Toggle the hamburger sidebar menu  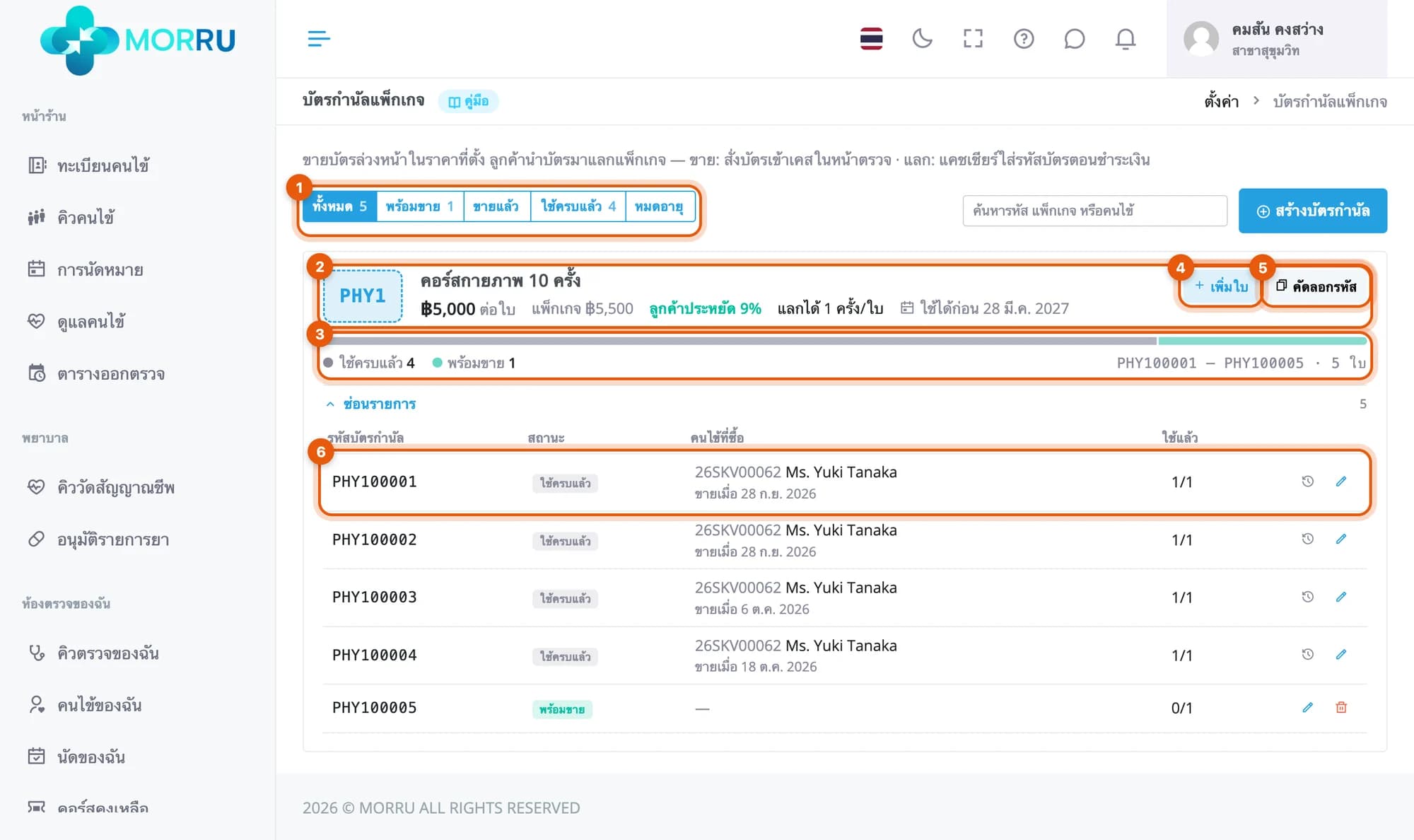319,39
